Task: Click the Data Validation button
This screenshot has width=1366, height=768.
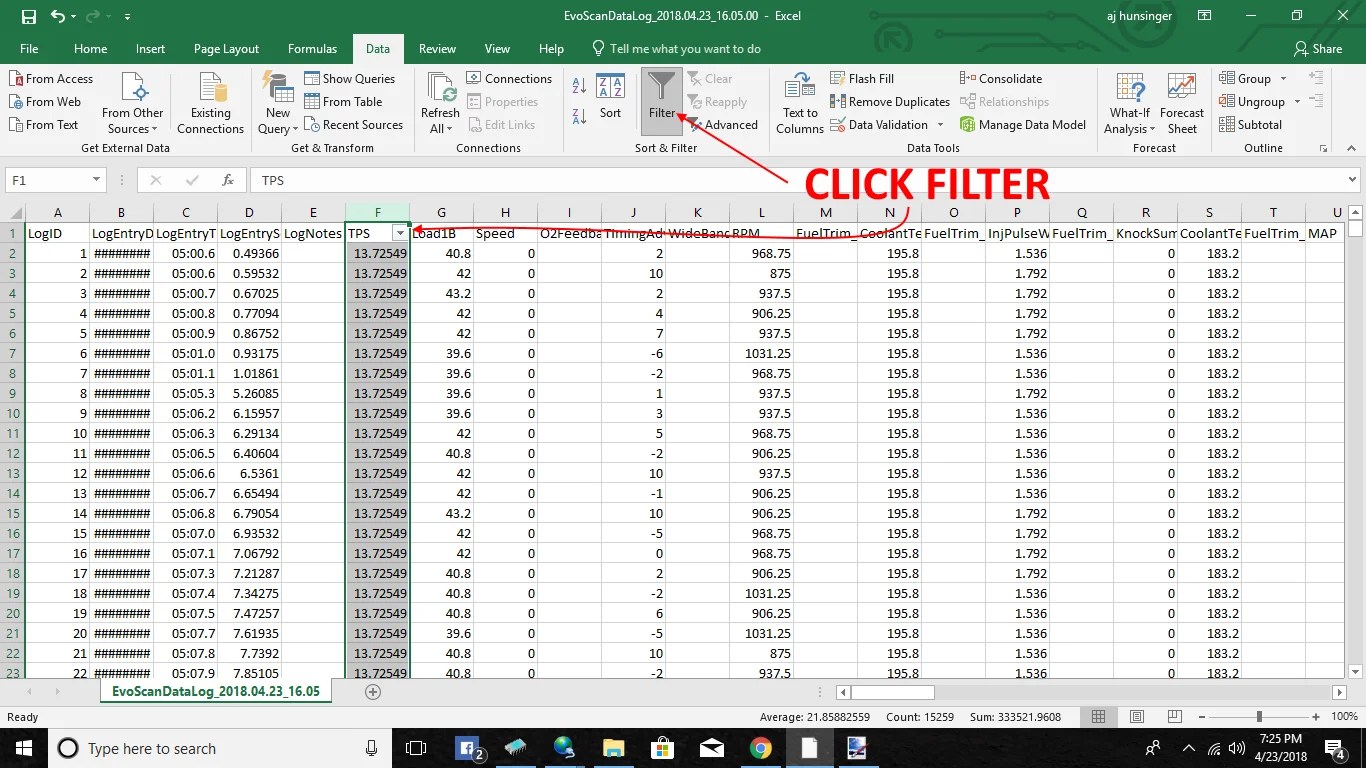Action: point(879,125)
